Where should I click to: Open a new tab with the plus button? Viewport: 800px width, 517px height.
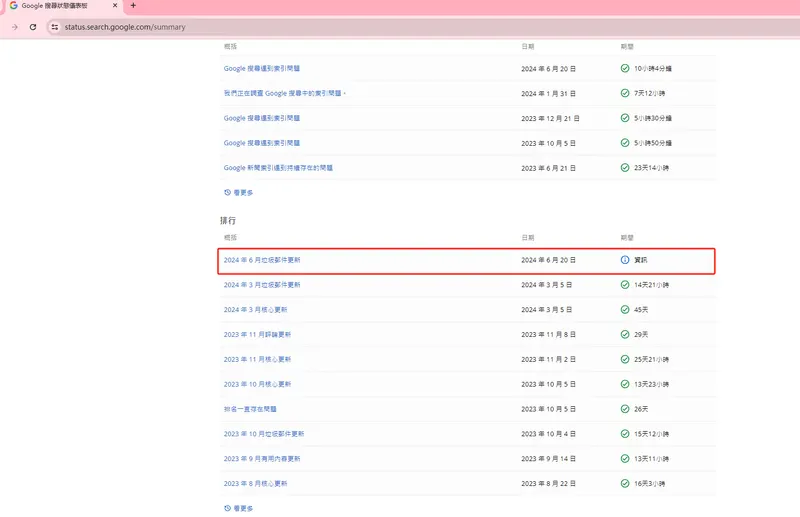point(133,6)
